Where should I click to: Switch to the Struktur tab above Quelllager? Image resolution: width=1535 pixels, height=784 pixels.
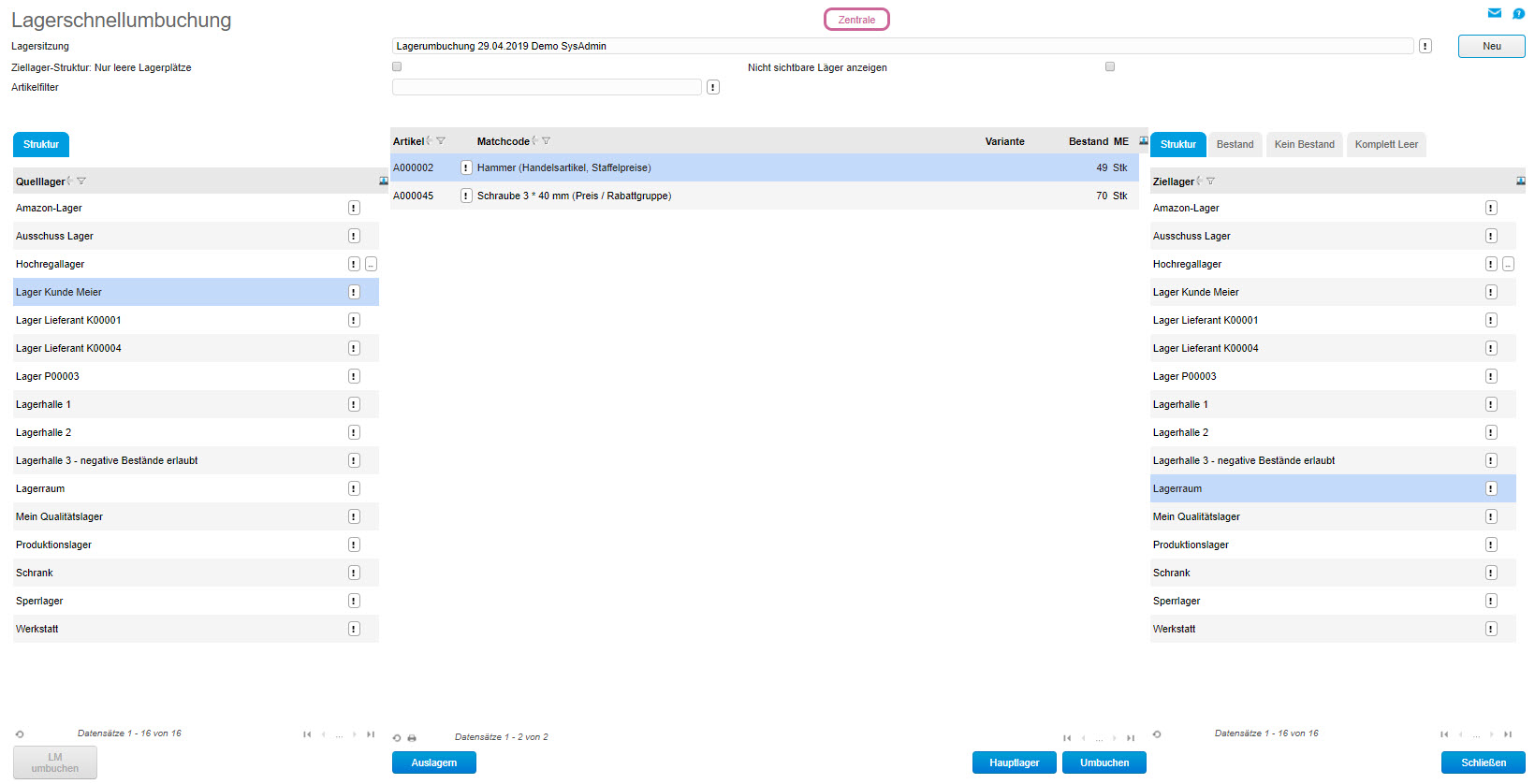(x=41, y=144)
